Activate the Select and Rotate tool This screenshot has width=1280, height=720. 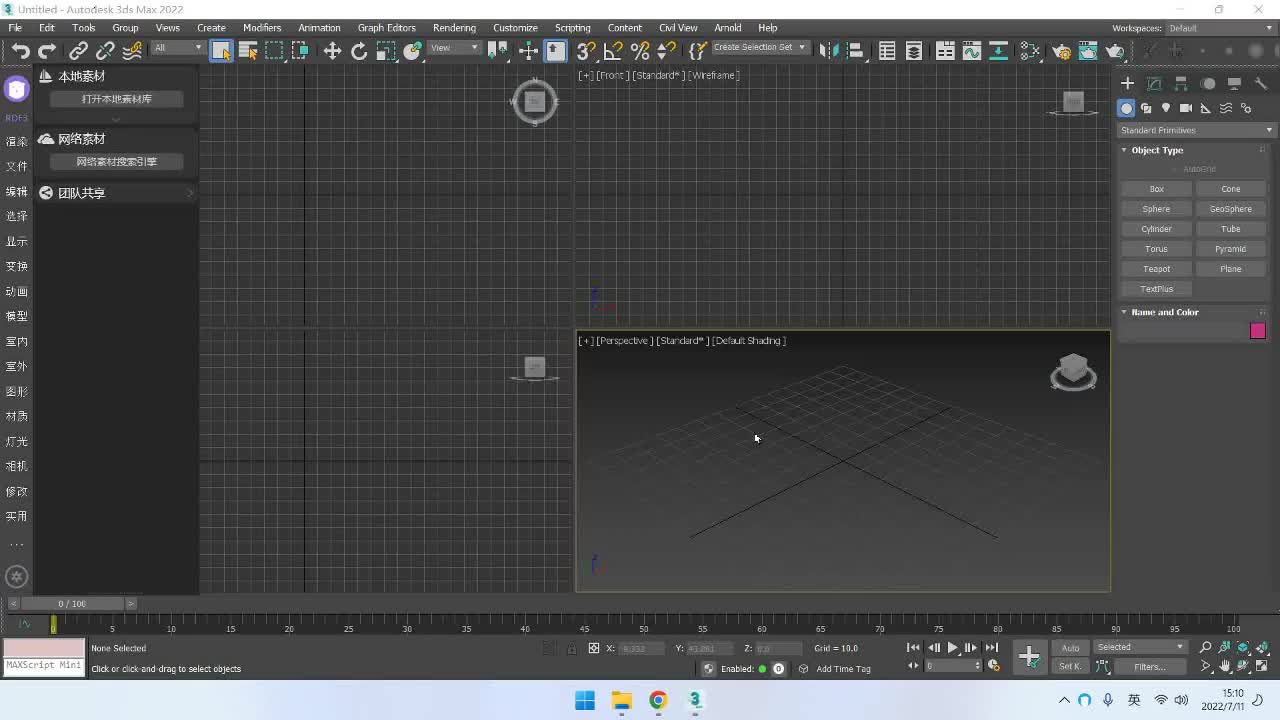point(359,51)
